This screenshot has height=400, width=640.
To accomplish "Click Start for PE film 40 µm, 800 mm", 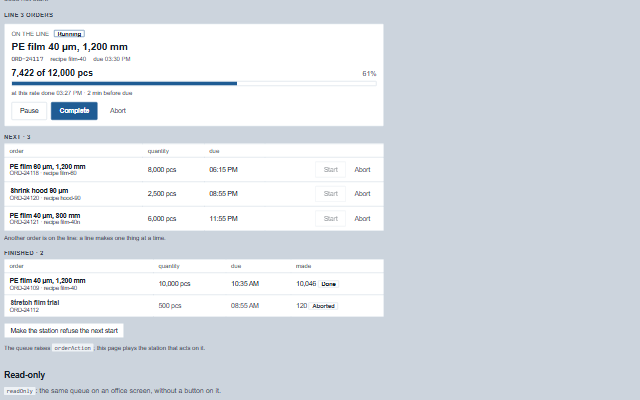I will pos(331,218).
